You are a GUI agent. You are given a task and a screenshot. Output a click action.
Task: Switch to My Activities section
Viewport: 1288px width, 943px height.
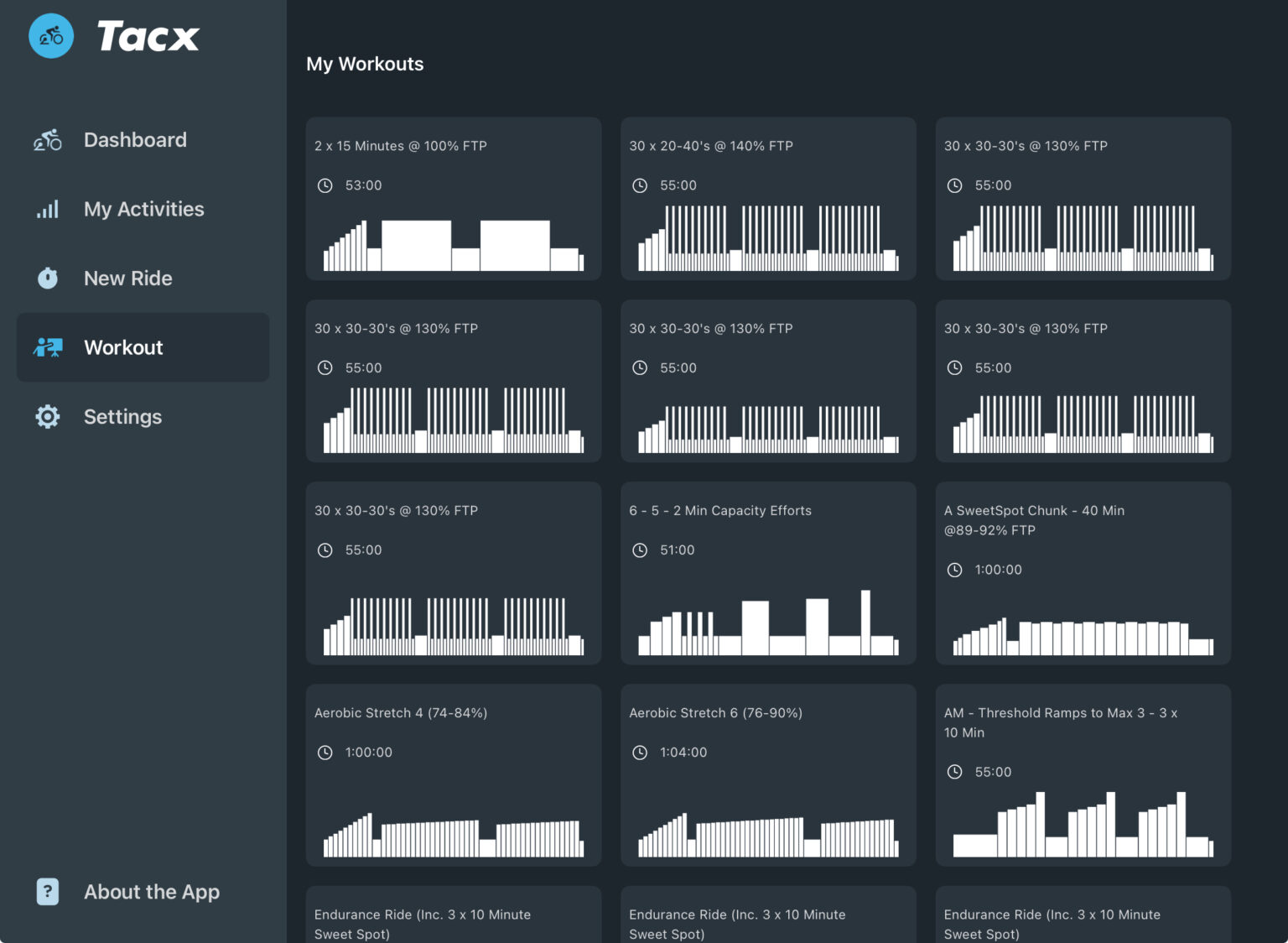143,209
